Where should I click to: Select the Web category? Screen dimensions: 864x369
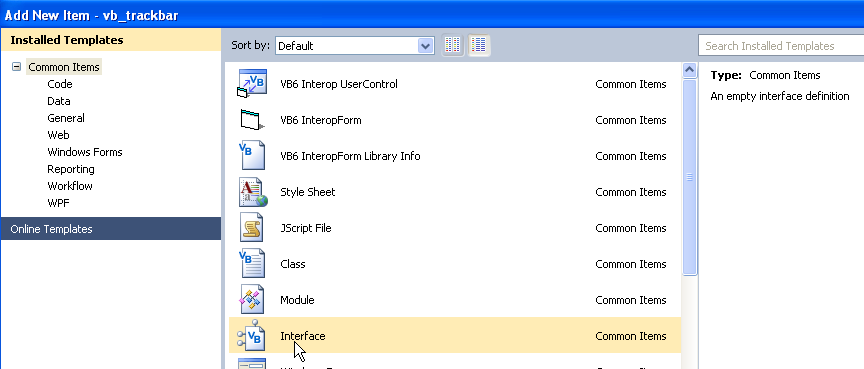[x=58, y=135]
